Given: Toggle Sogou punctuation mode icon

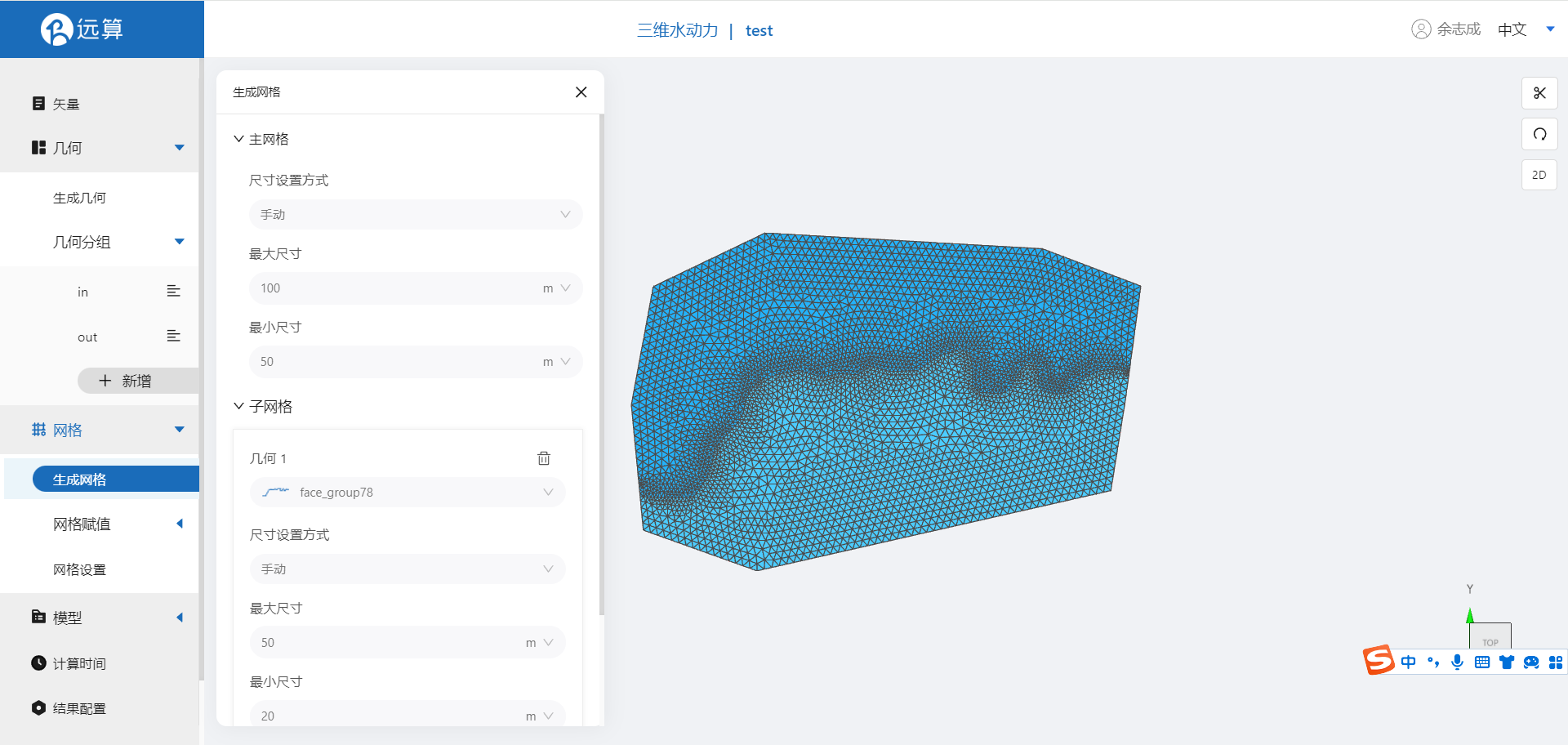Looking at the screenshot, I should 1433,662.
